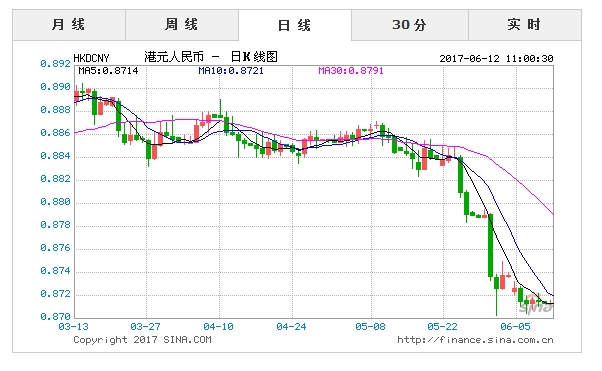Viewport: 602px width, 371px height.
Task: Open the 30分 thirty-minute chart tab
Action: pos(410,25)
